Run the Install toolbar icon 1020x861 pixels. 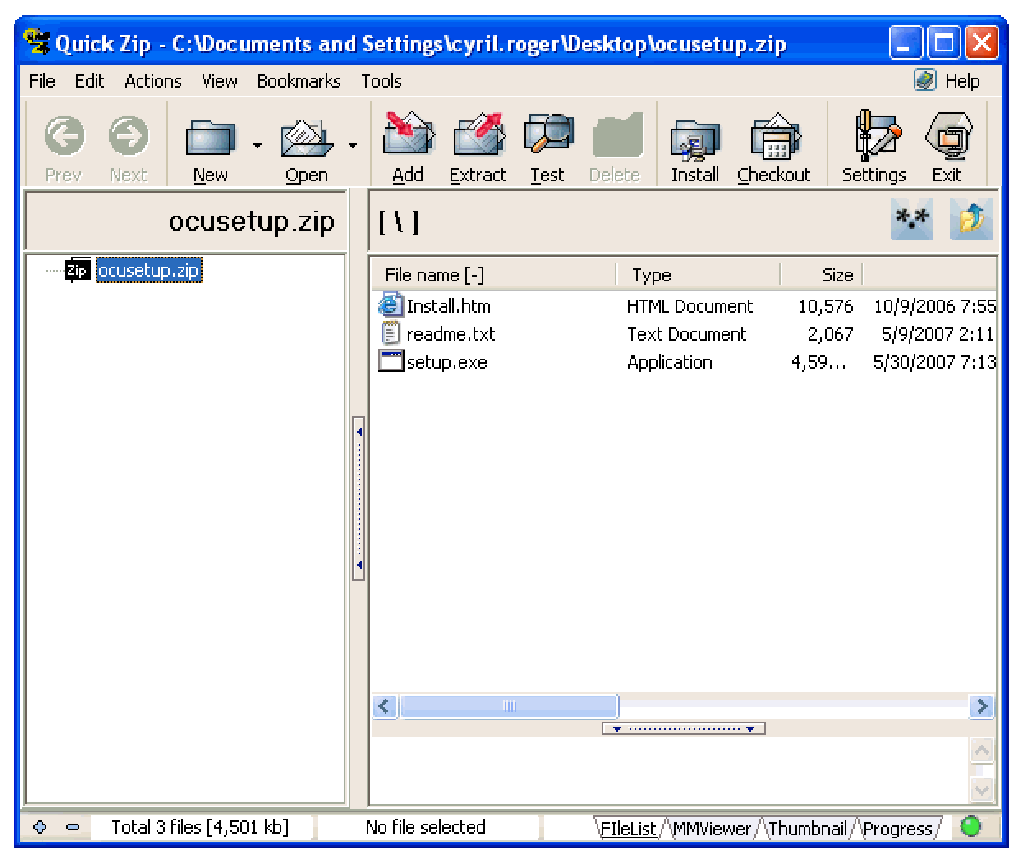(695, 139)
